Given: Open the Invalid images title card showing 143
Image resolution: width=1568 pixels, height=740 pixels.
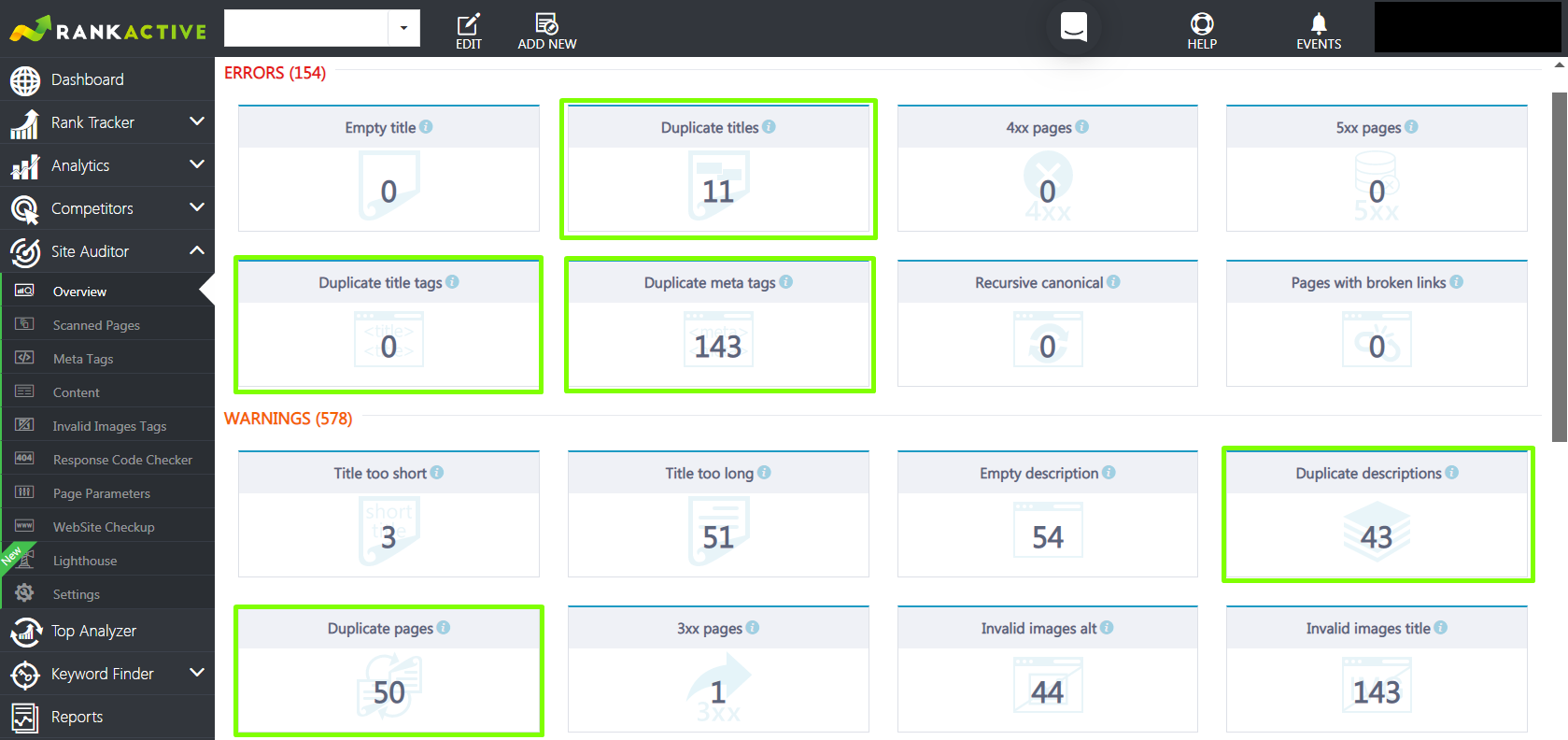Looking at the screenshot, I should [1377, 670].
